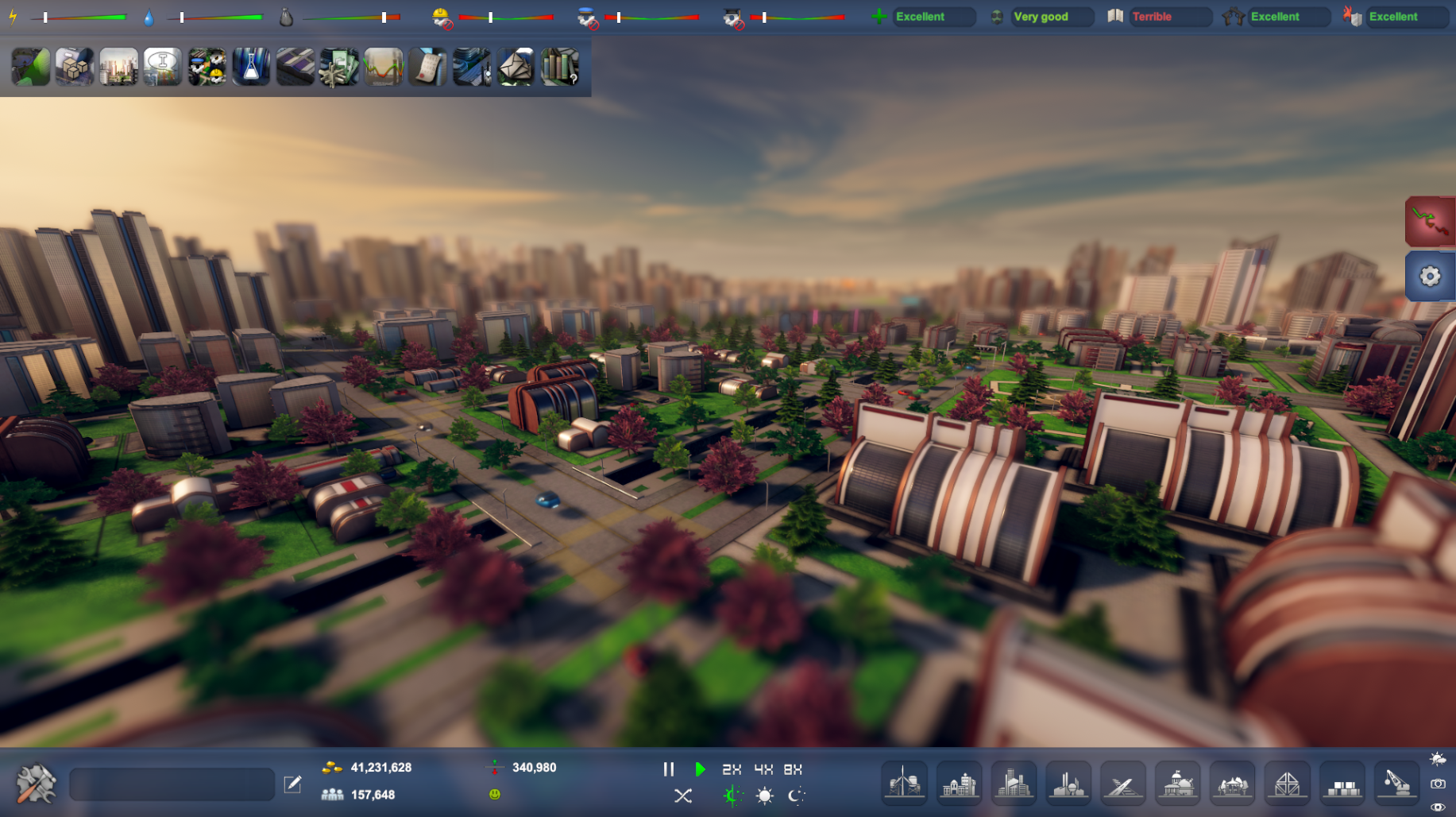Click the city name input field
Viewport: 1456px width, 817px height.
point(172,784)
